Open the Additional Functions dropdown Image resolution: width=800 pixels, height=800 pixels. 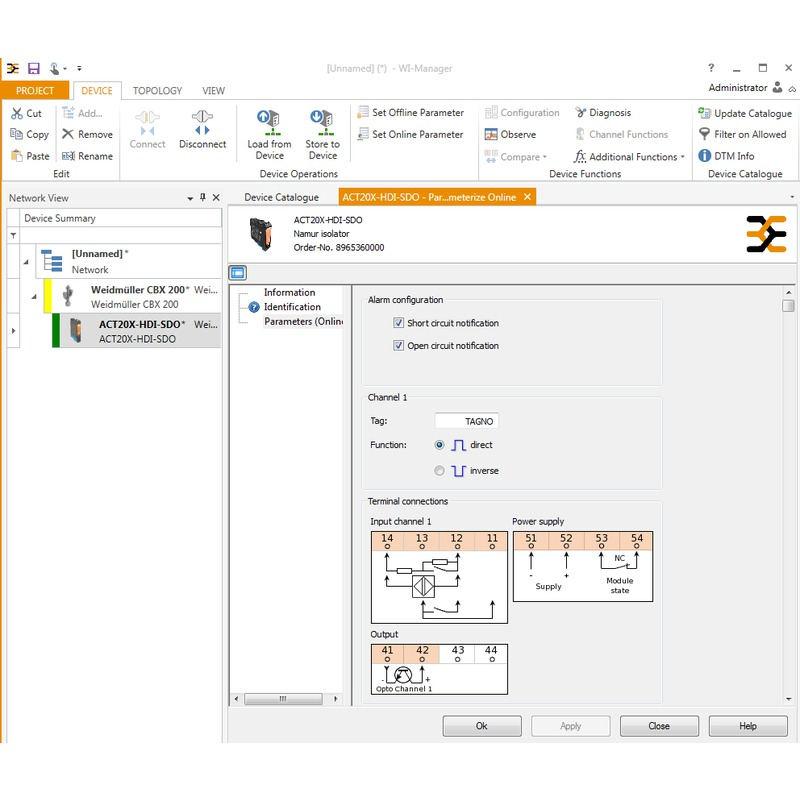[x=629, y=156]
